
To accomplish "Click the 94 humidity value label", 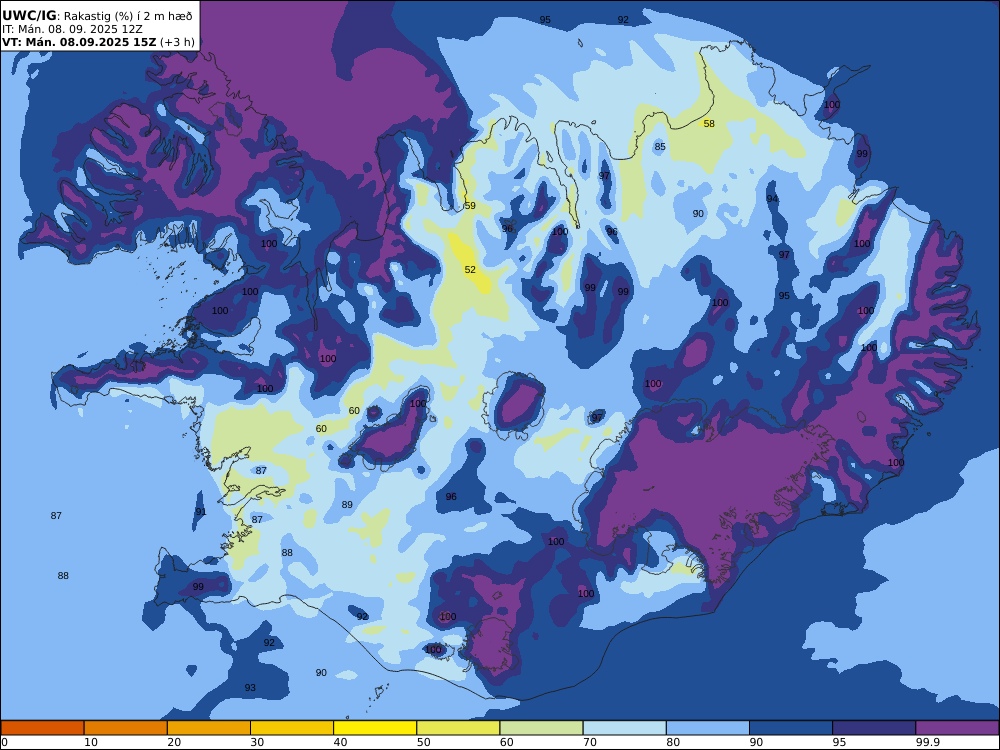I will [x=772, y=199].
